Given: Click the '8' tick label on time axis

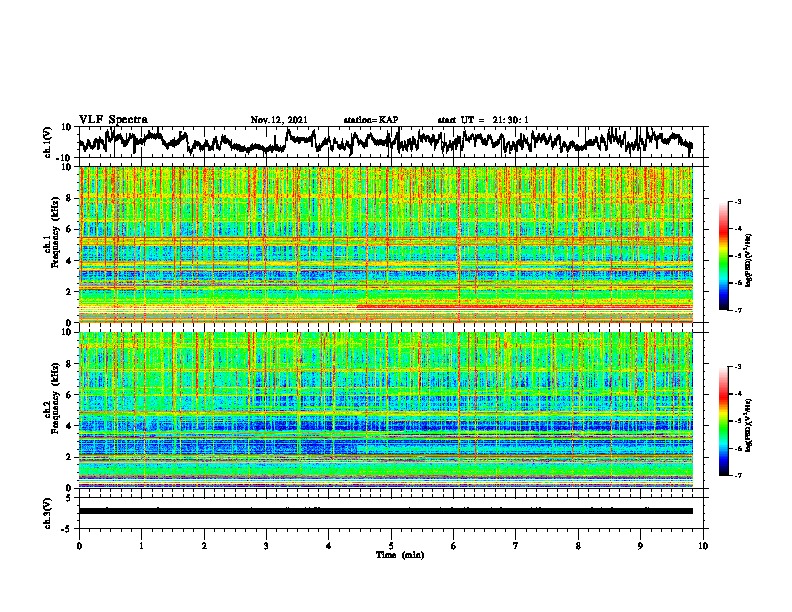Looking at the screenshot, I should point(578,546).
